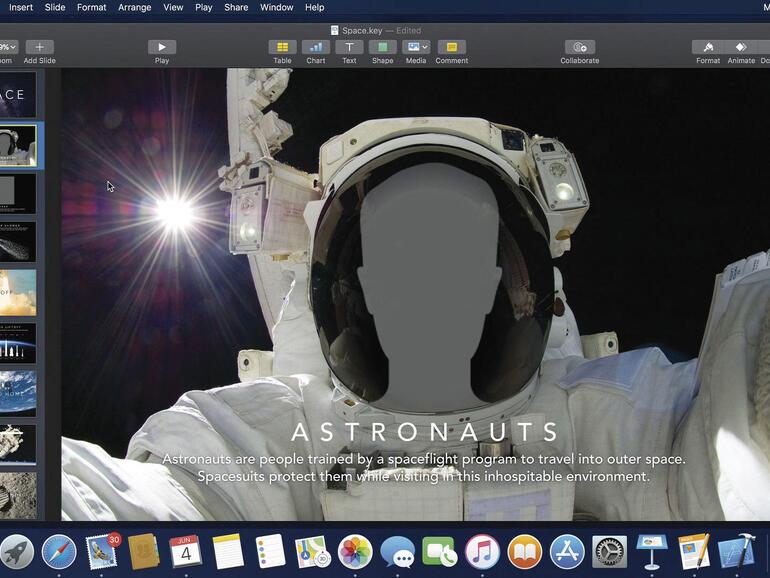Select the ASTRONAUTS title text on the slide
770x578 pixels.
pyautogui.click(x=424, y=432)
